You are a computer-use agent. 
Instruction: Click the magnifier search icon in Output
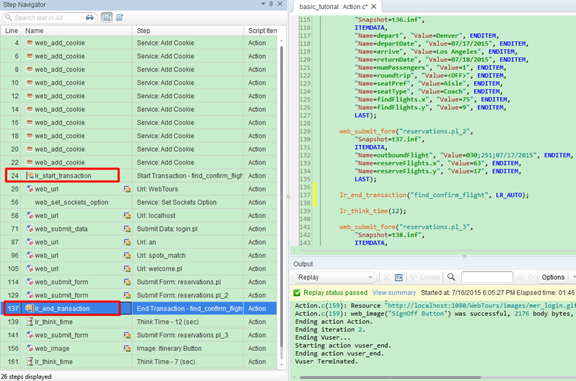tap(451, 277)
